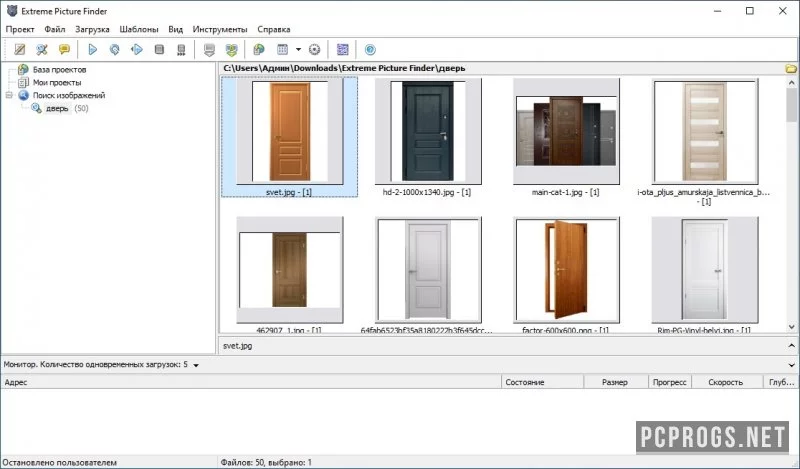Start download with the blue play icon
The height and width of the screenshot is (469, 800).
92,50
